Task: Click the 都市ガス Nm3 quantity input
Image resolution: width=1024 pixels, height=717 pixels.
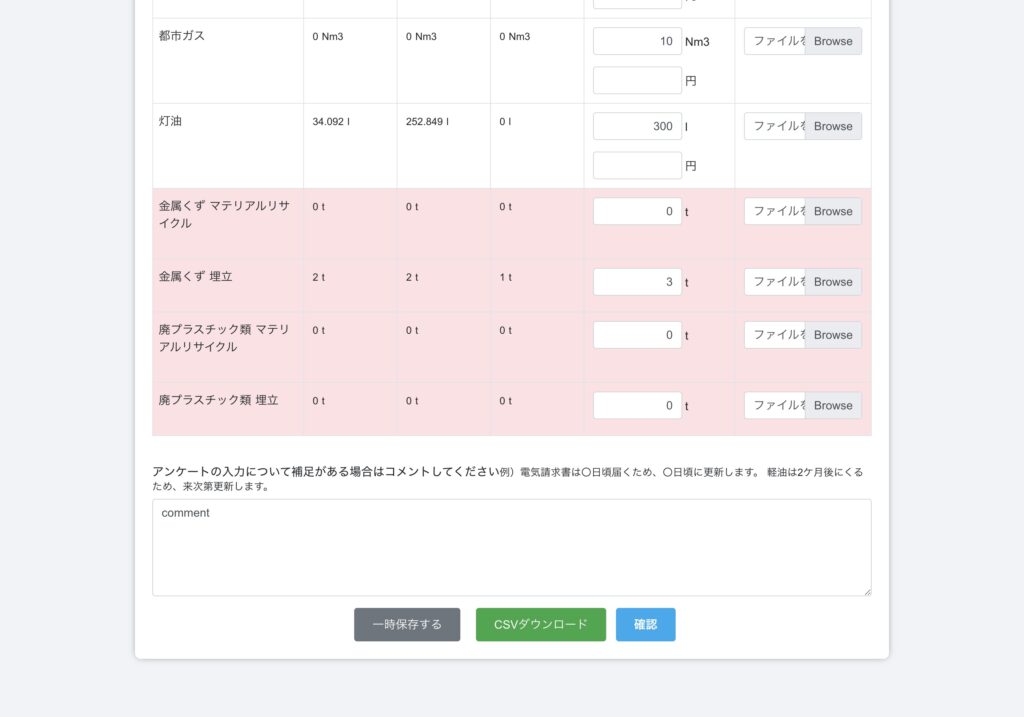Action: 637,41
